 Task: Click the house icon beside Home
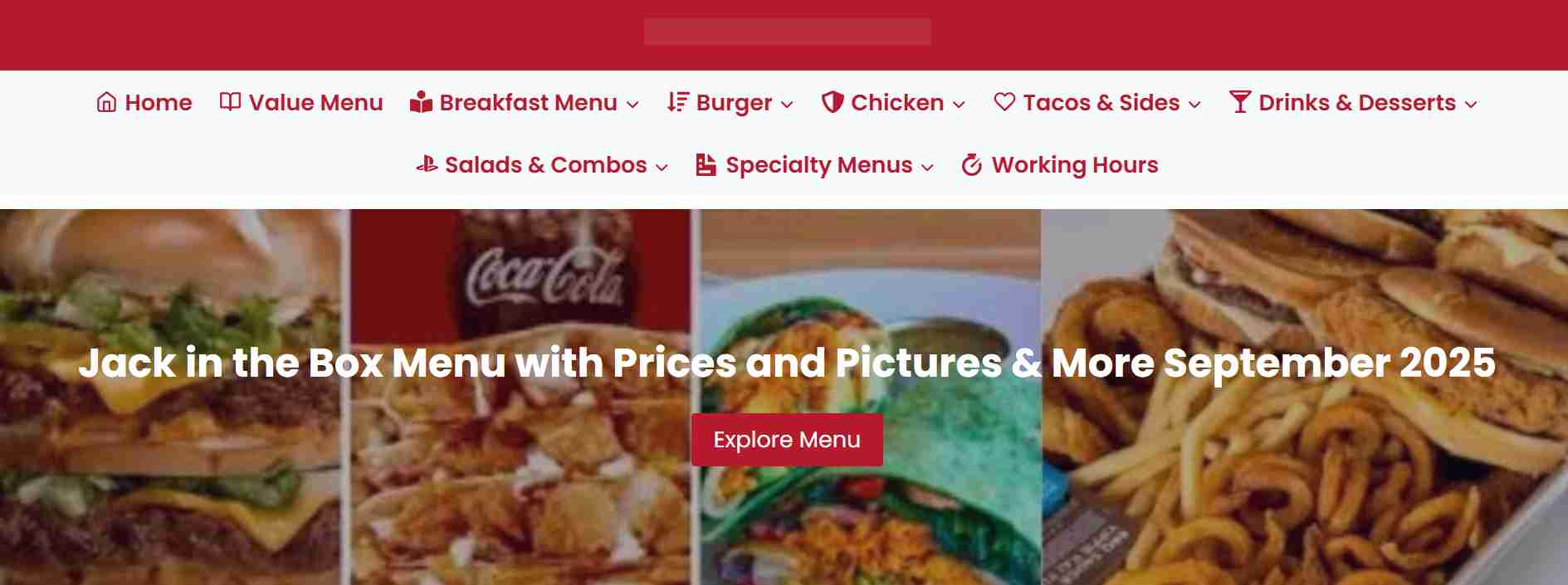(106, 102)
